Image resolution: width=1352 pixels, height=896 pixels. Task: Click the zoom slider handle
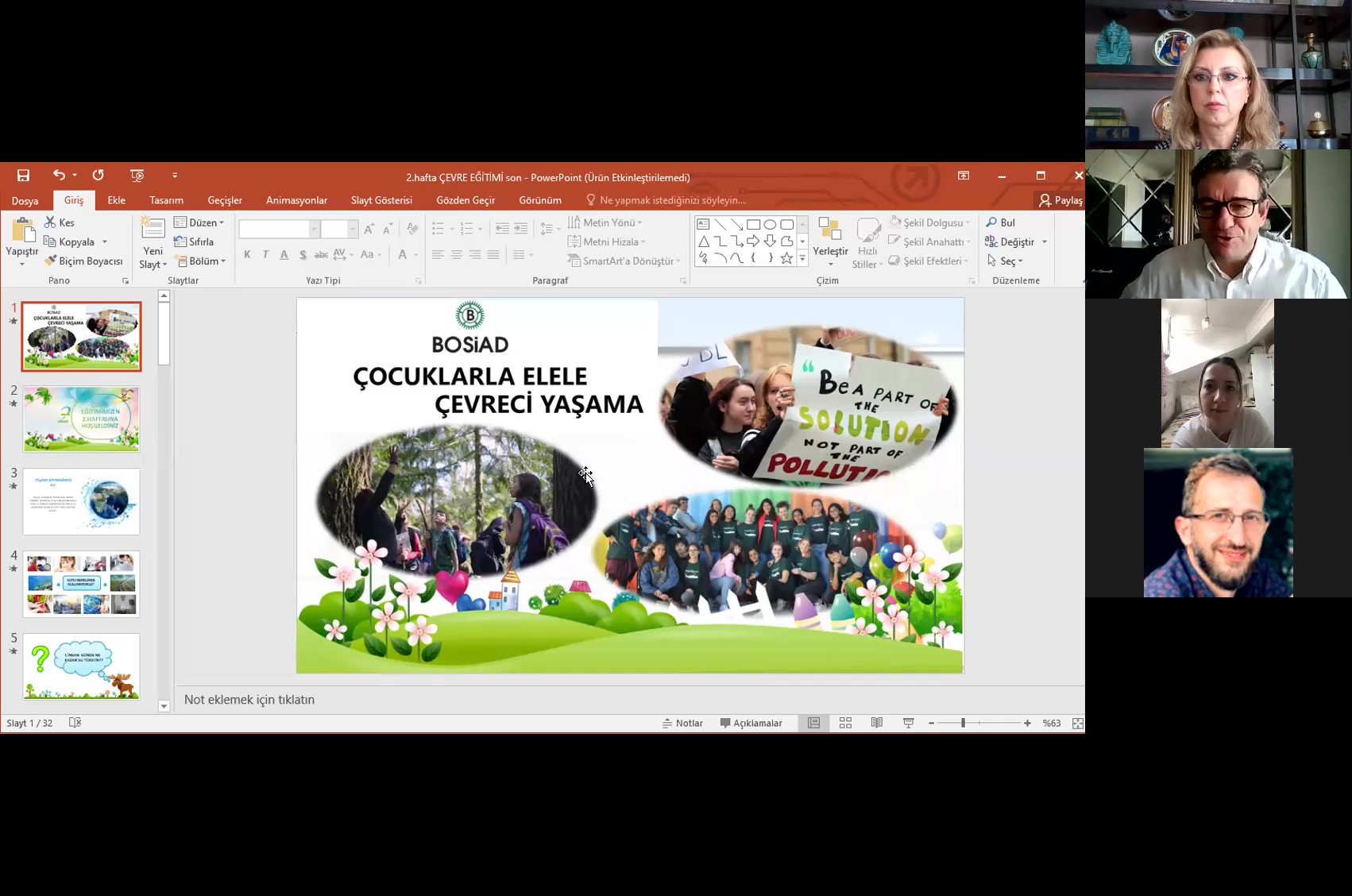[x=963, y=723]
